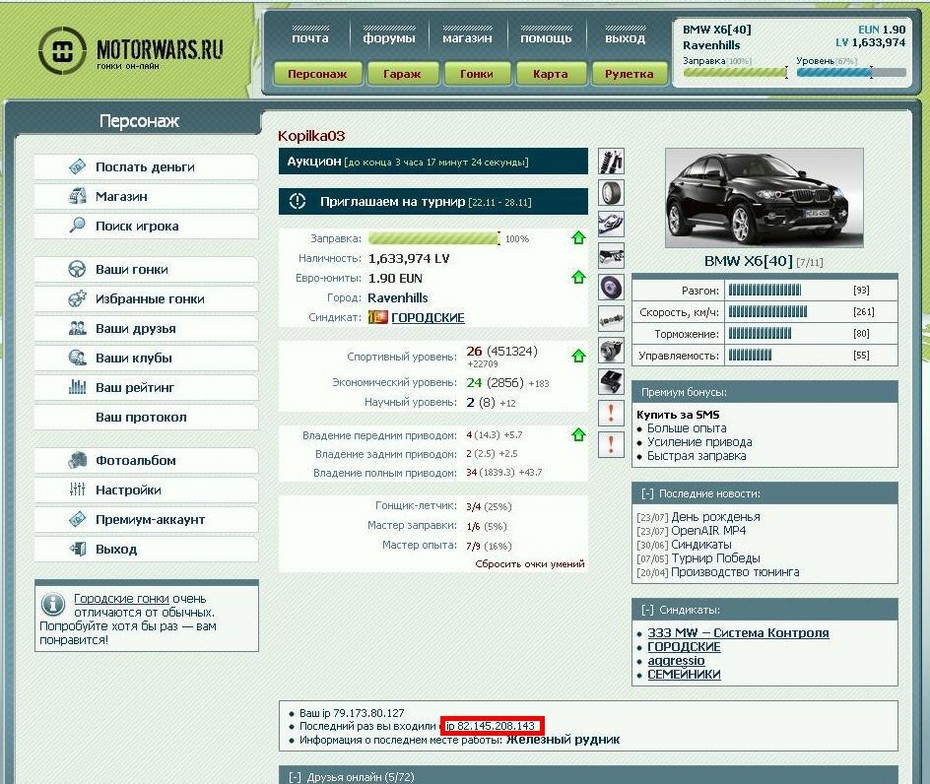Open the turbocharger part icon

[x=611, y=350]
